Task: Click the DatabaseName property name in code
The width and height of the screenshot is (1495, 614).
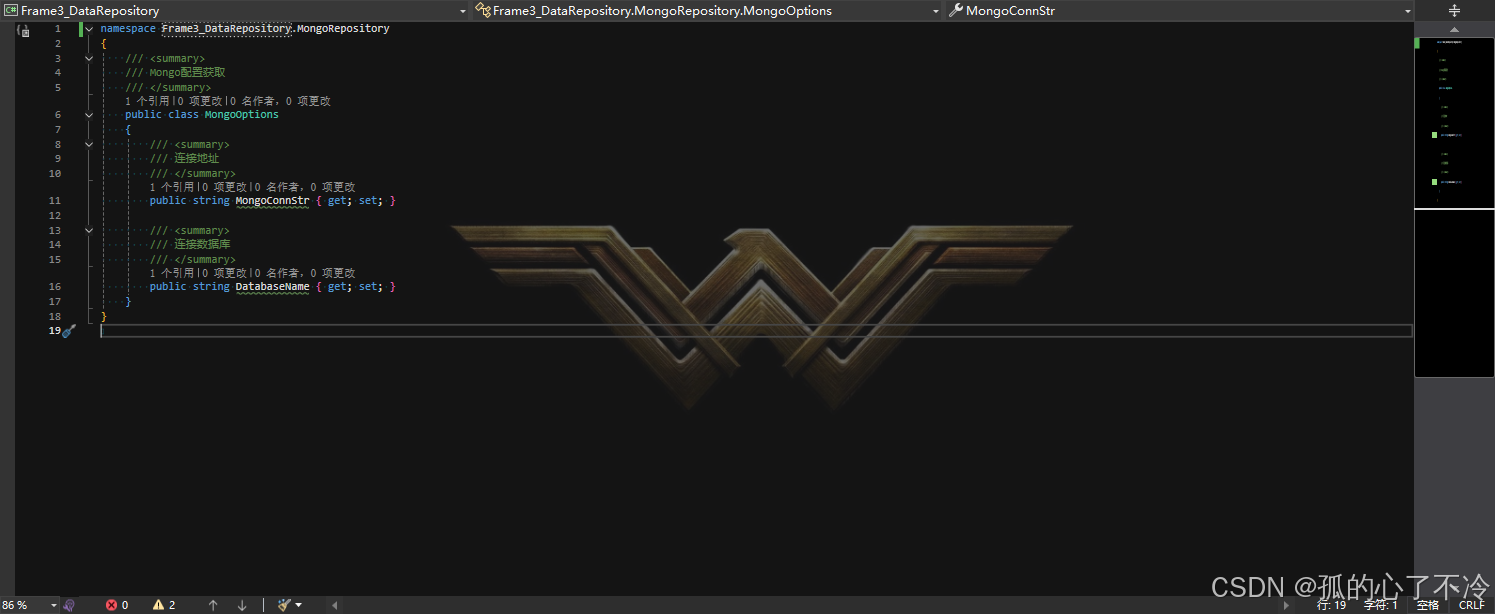Action: (272, 287)
